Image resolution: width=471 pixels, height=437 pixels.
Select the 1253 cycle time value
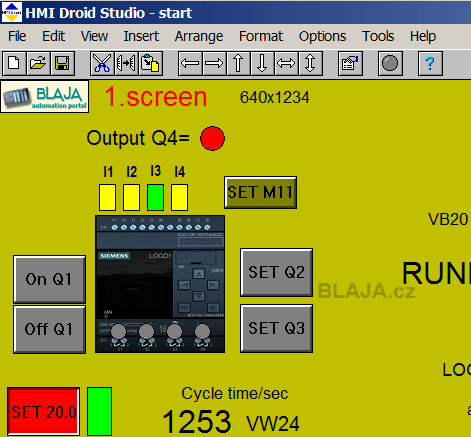point(197,422)
